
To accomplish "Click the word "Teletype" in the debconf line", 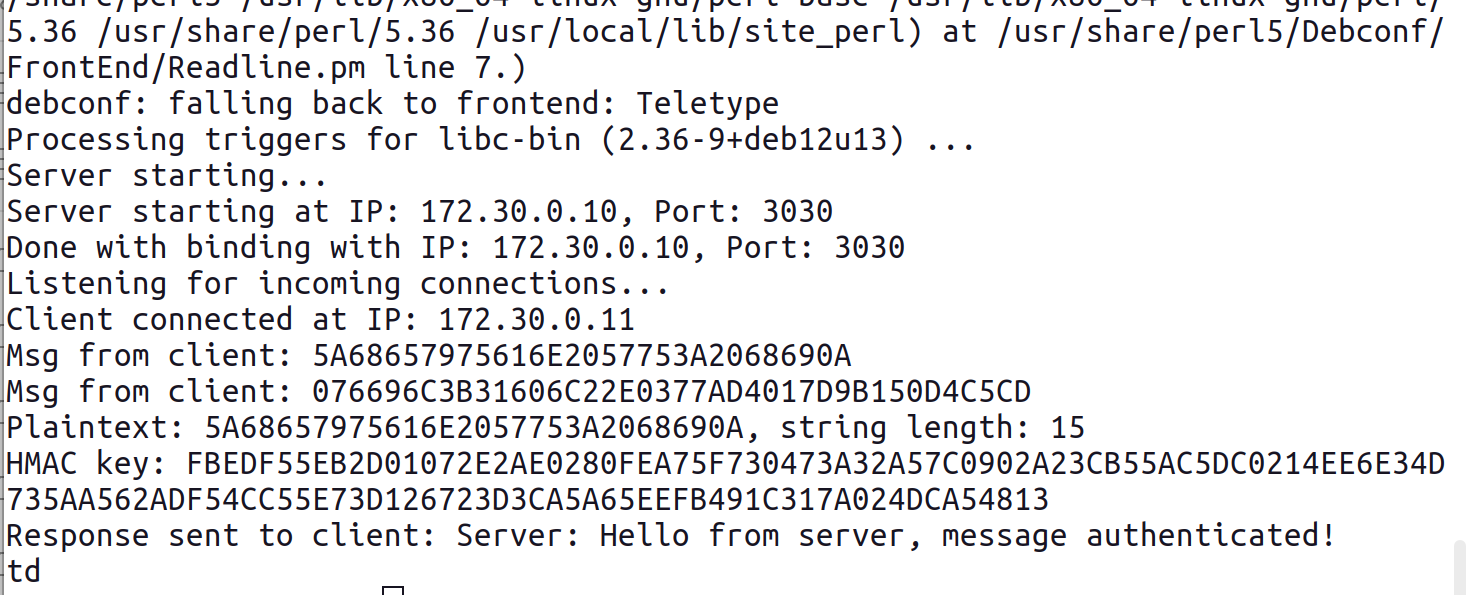I will (707, 104).
